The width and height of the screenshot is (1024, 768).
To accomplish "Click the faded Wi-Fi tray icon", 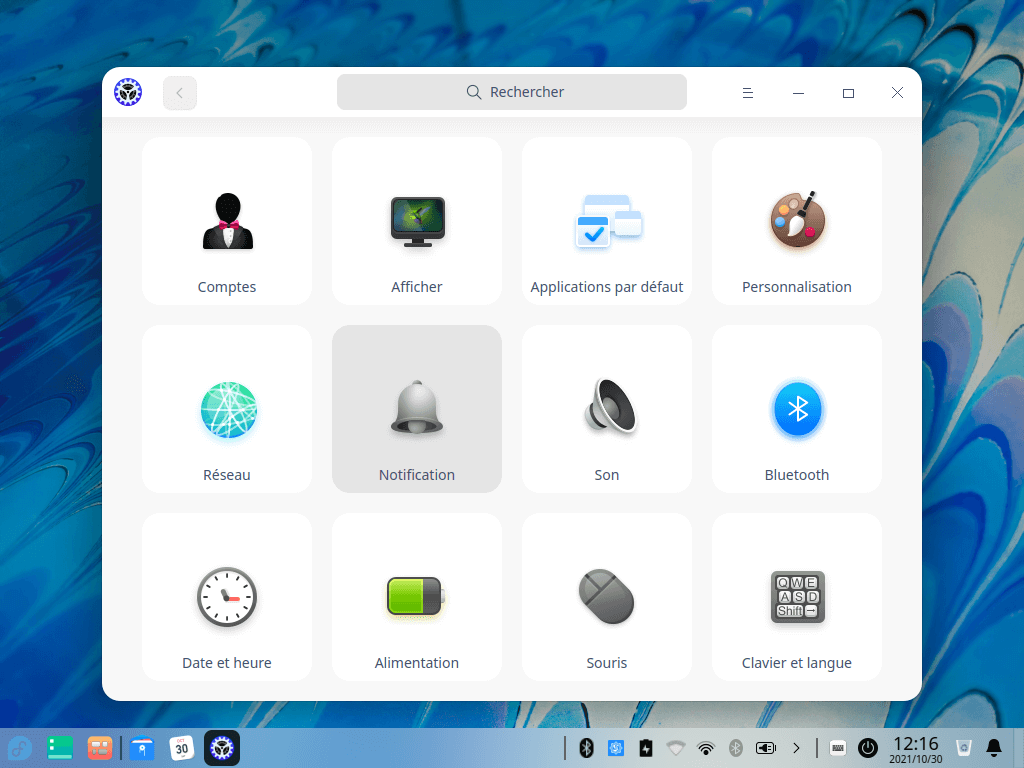I will (676, 748).
